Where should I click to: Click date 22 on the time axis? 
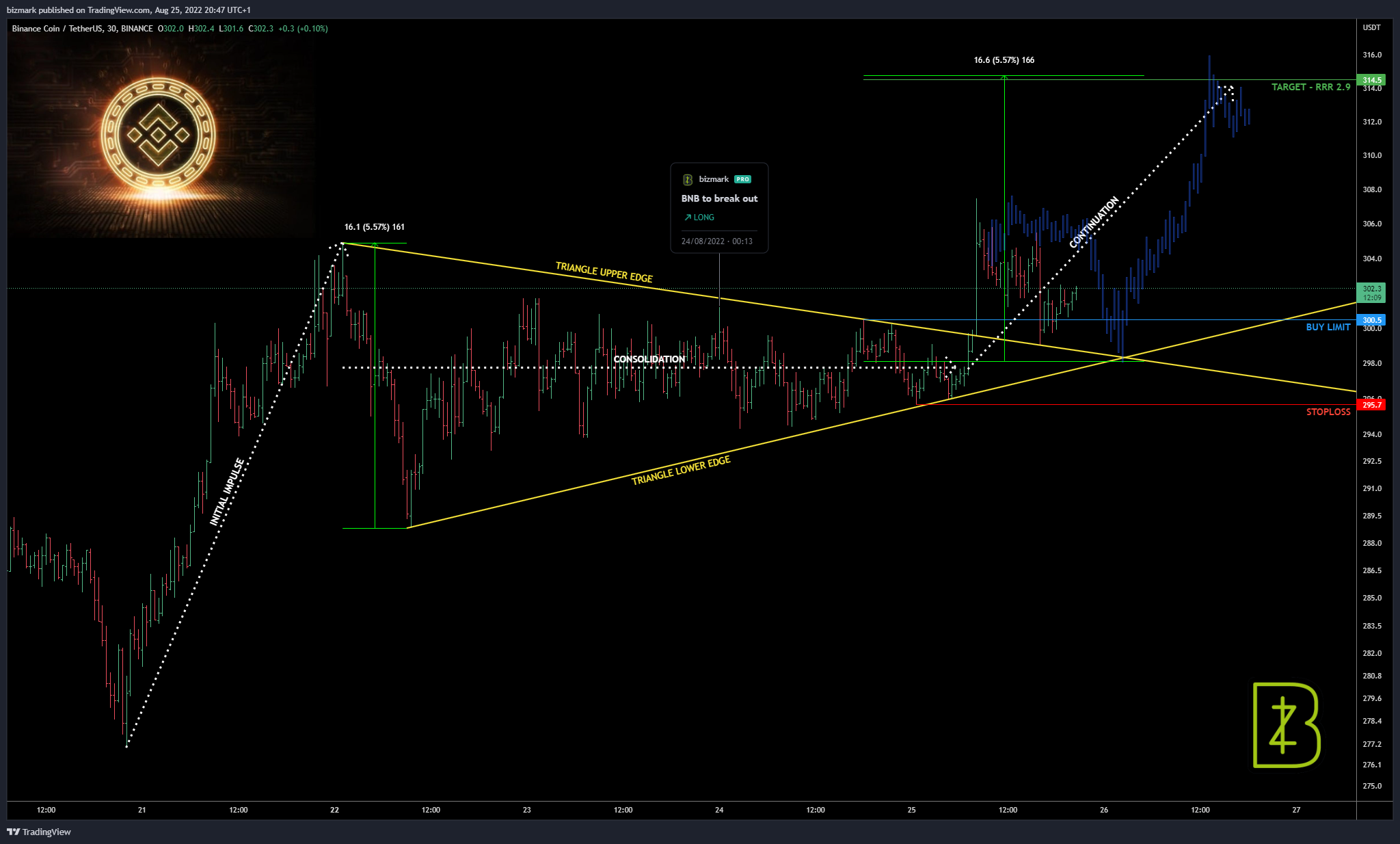334,810
